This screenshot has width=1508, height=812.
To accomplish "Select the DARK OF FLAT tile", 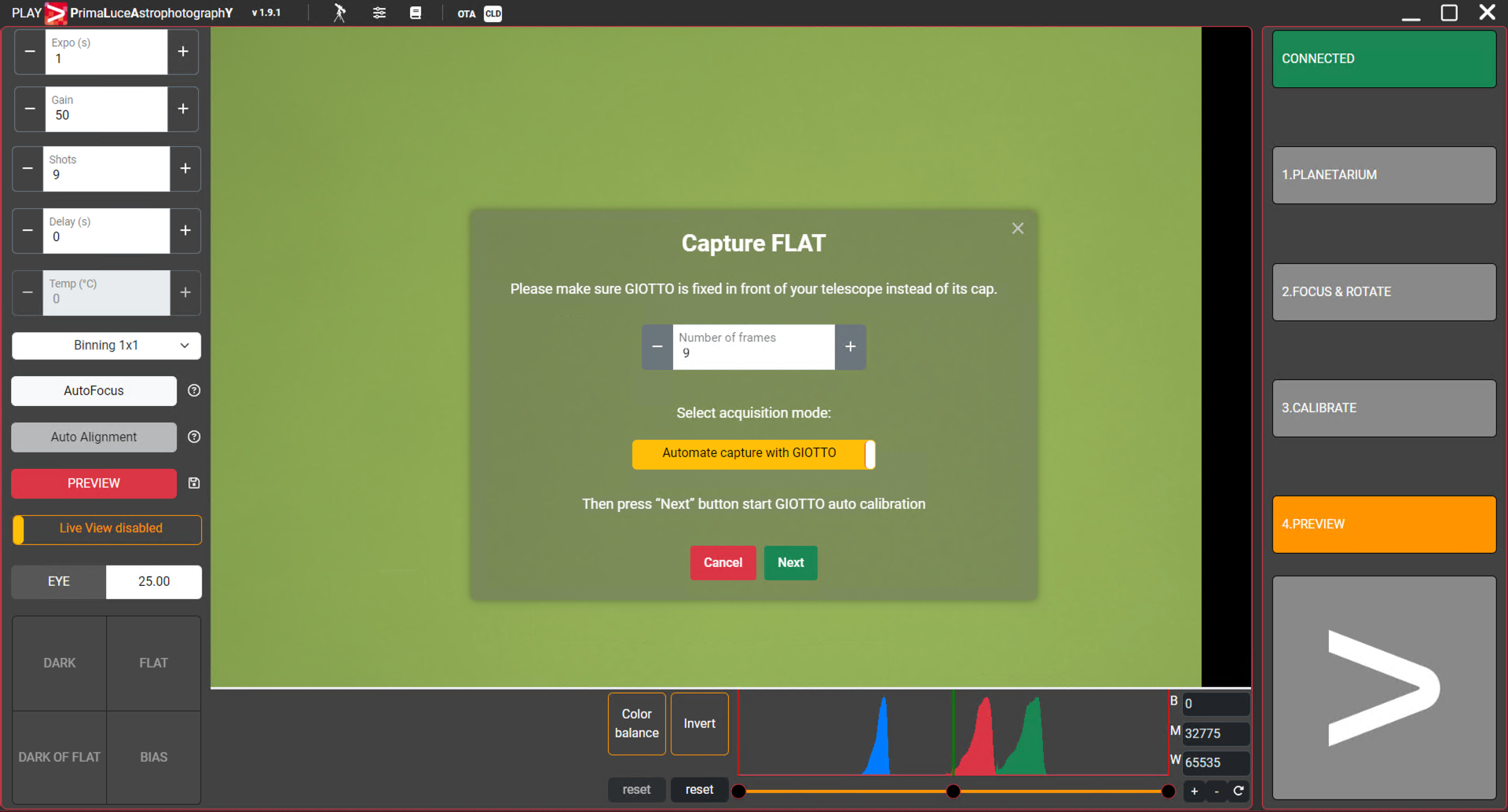I will pos(60,758).
